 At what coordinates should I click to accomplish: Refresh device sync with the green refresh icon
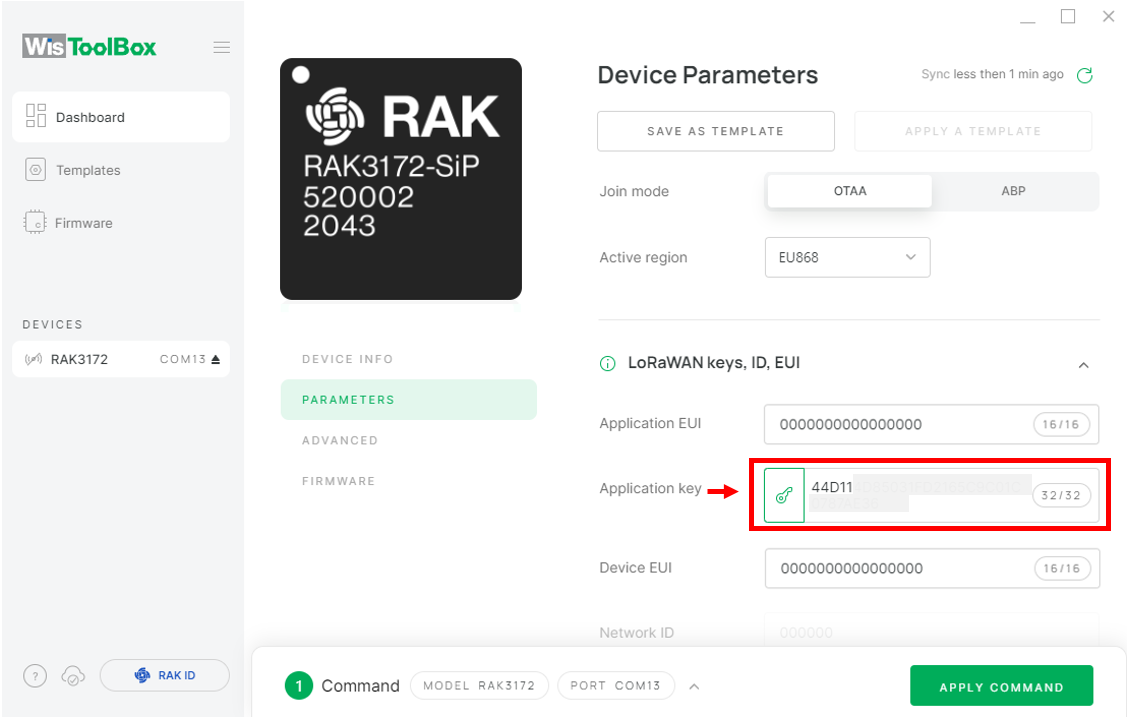(1085, 75)
